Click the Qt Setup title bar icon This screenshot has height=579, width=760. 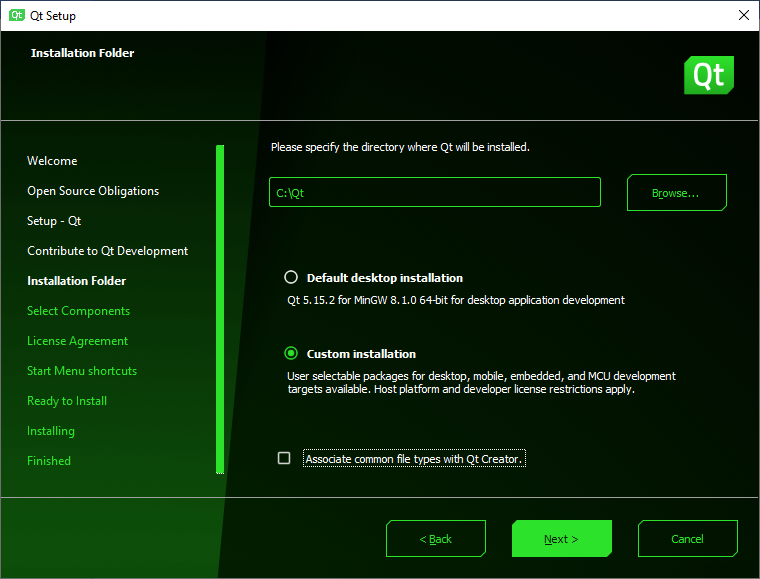pos(16,15)
